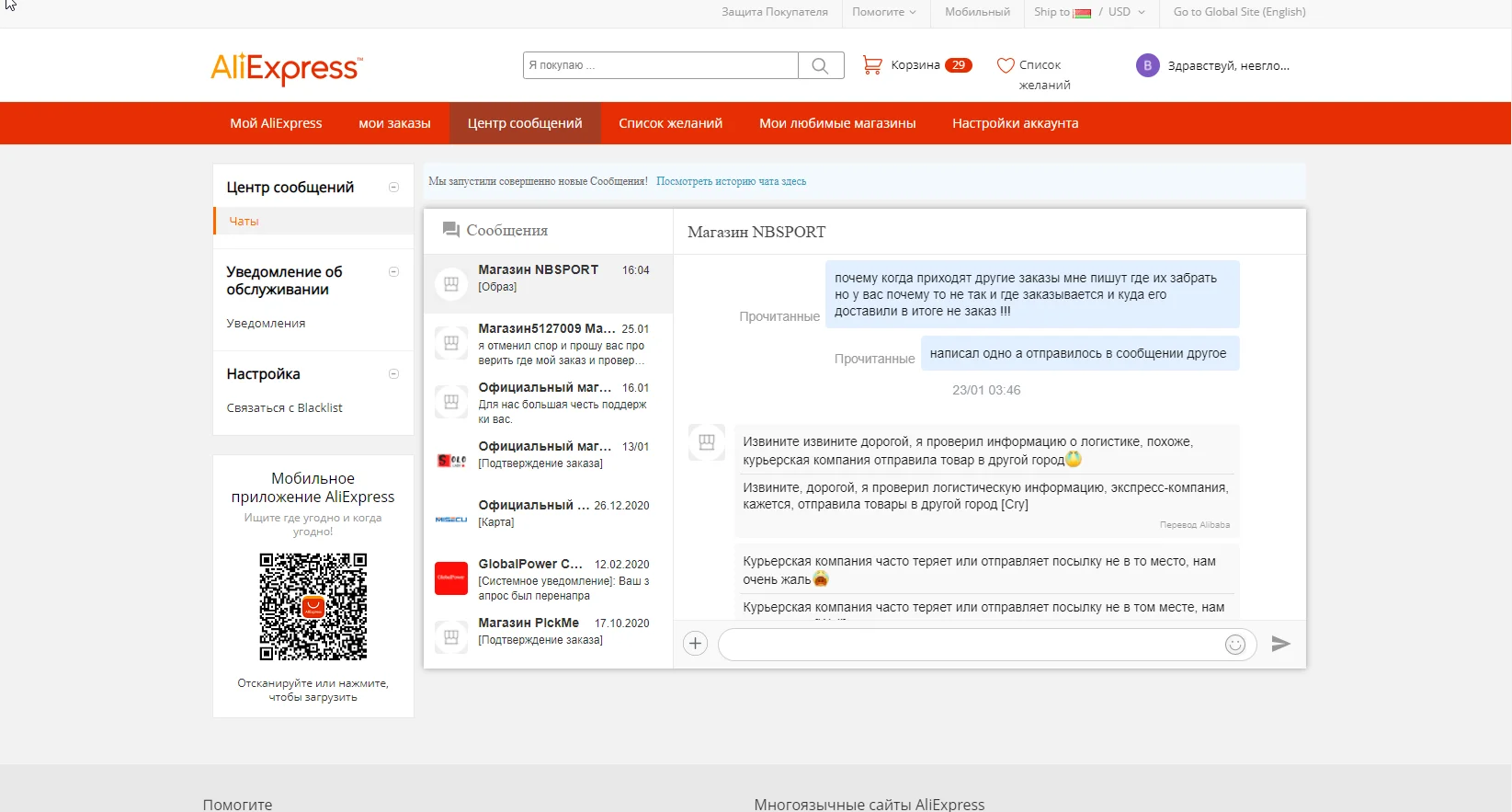
Task: Select the Центр сообщений tab
Action: tap(525, 123)
